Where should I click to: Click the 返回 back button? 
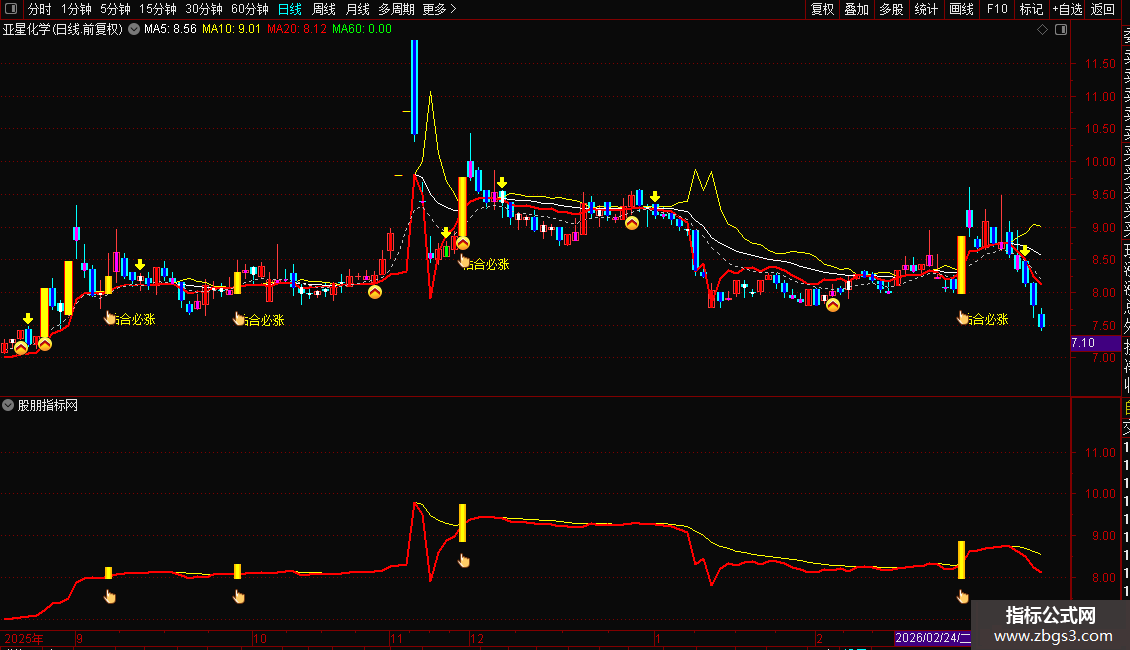click(x=1103, y=9)
